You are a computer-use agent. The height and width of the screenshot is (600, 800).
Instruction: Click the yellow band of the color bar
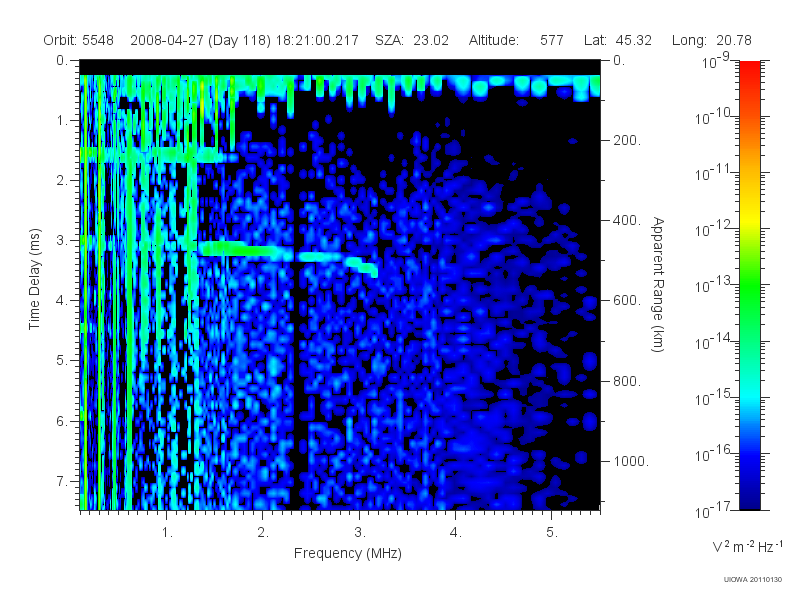pos(750,218)
